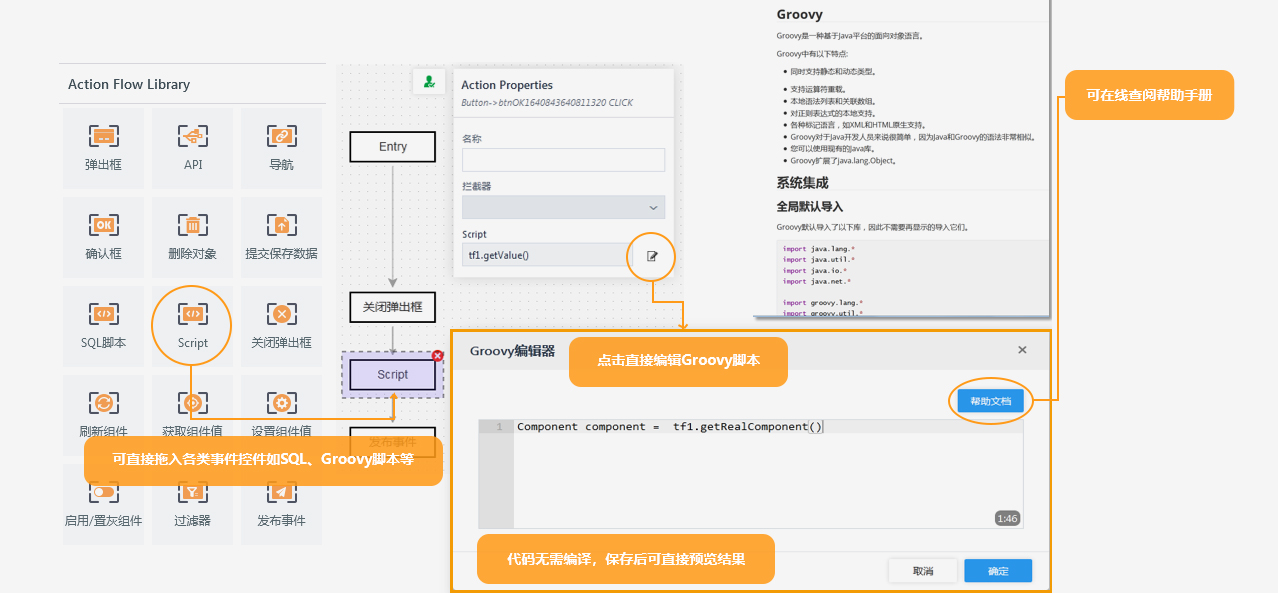The height and width of the screenshot is (593, 1278).
Task: Open the script edit pencil icon
Action: point(652,256)
